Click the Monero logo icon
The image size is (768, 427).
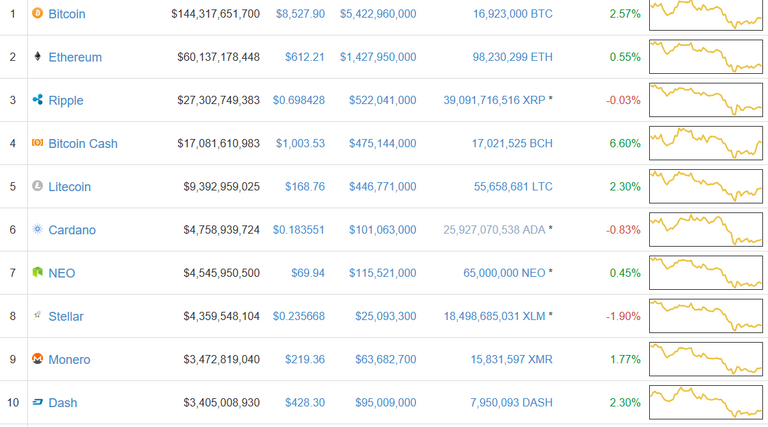tap(37, 358)
